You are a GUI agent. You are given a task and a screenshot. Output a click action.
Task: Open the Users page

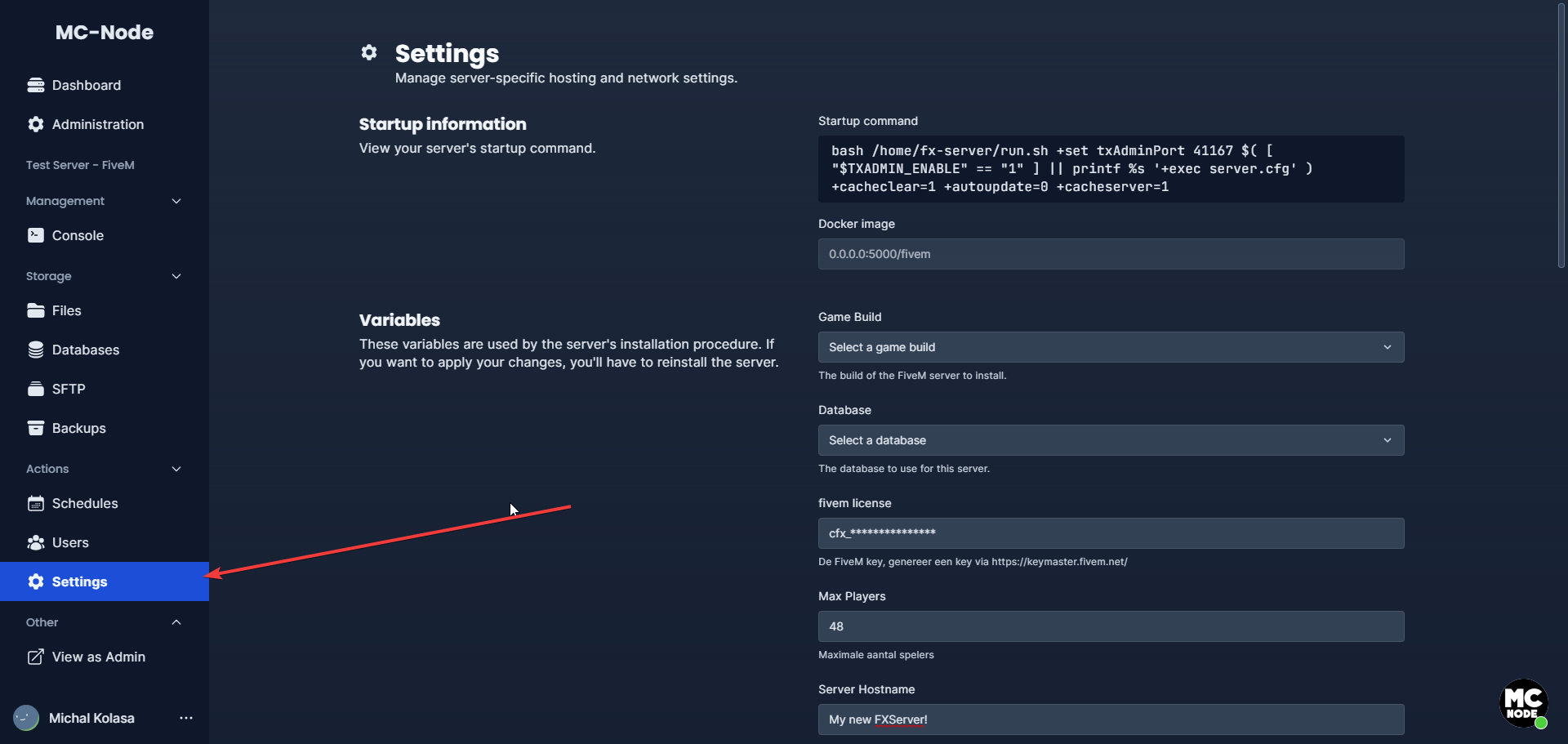pos(105,542)
